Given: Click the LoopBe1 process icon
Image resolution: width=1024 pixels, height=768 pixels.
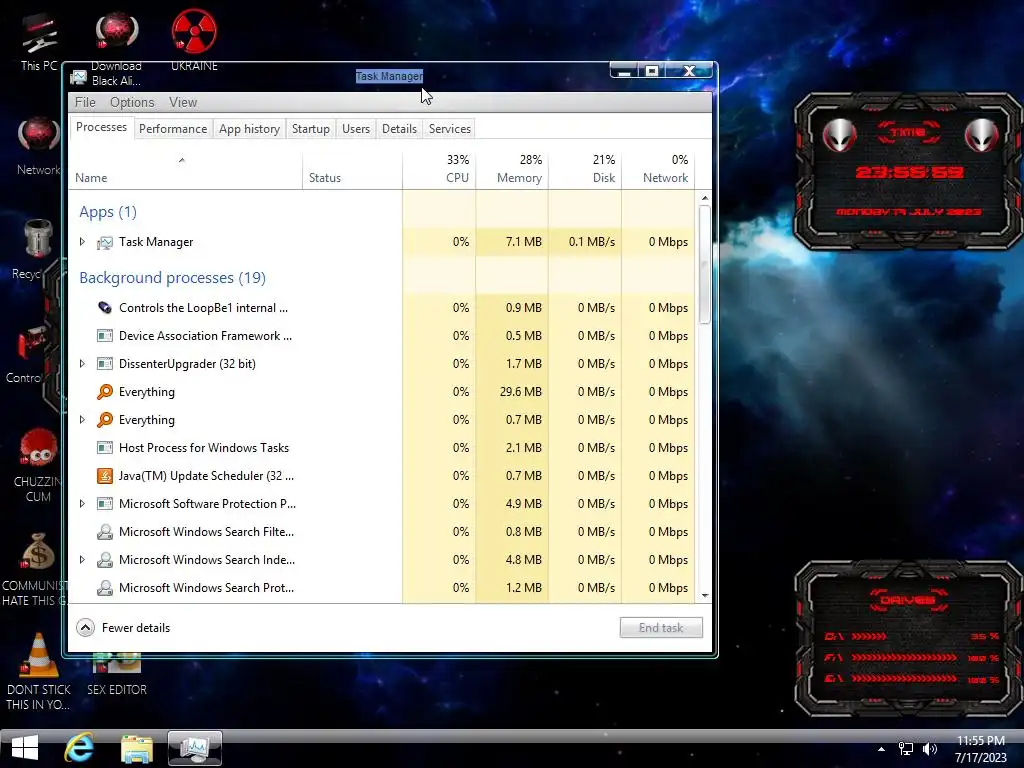Looking at the screenshot, I should coord(104,308).
